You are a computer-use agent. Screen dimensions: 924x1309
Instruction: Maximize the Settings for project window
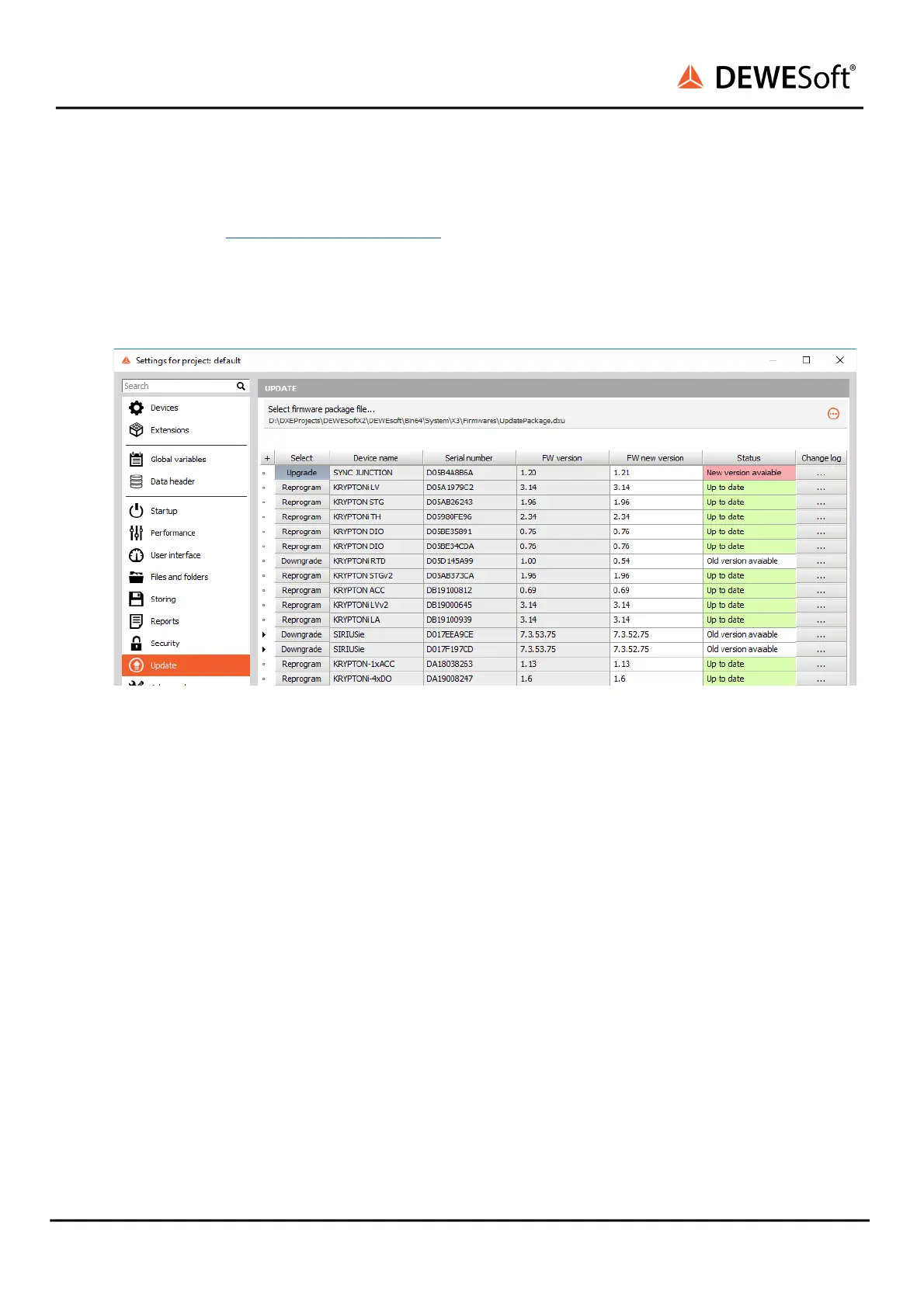pyautogui.click(x=806, y=359)
